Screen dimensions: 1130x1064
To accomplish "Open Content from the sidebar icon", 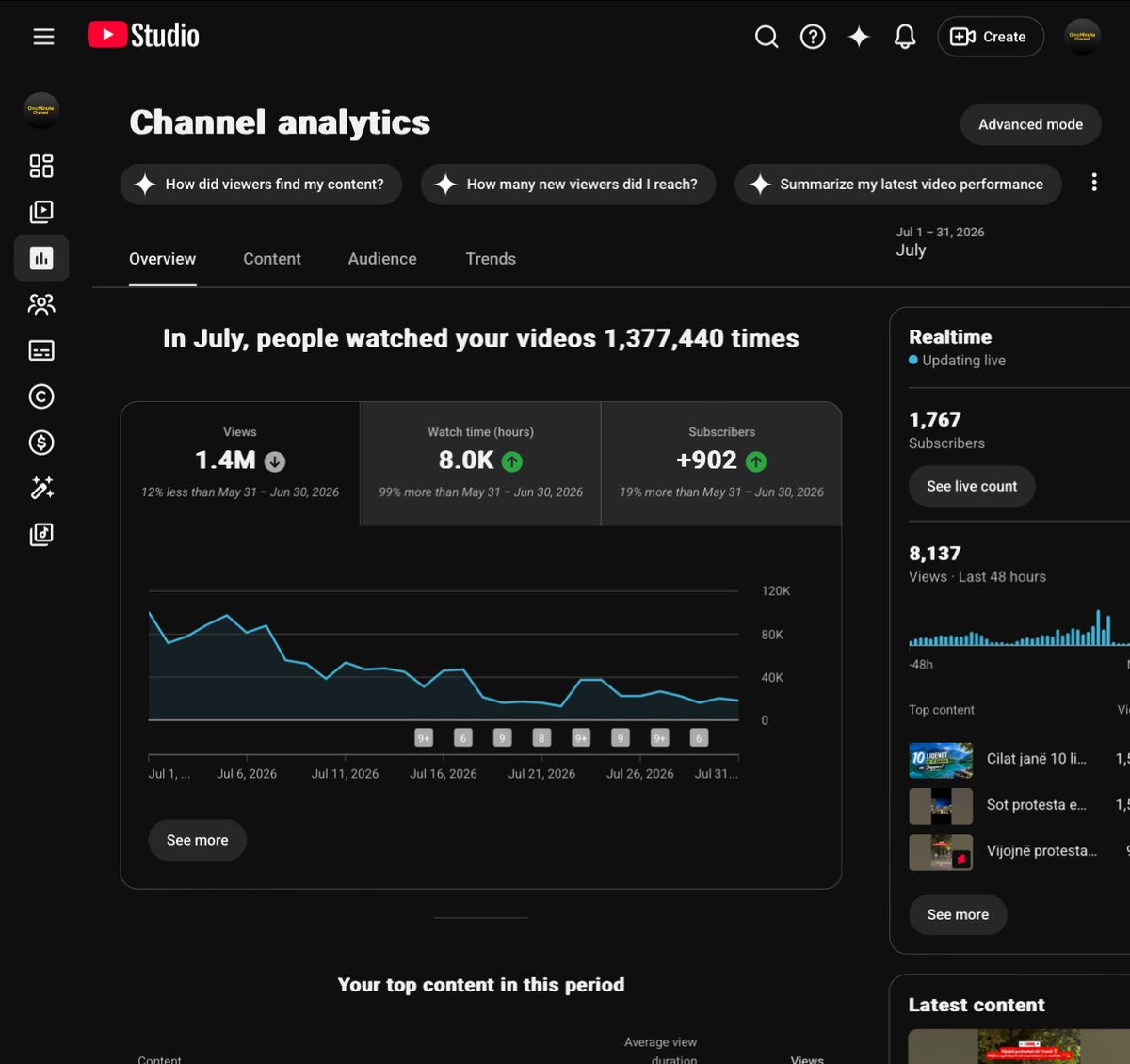I will (x=41, y=212).
